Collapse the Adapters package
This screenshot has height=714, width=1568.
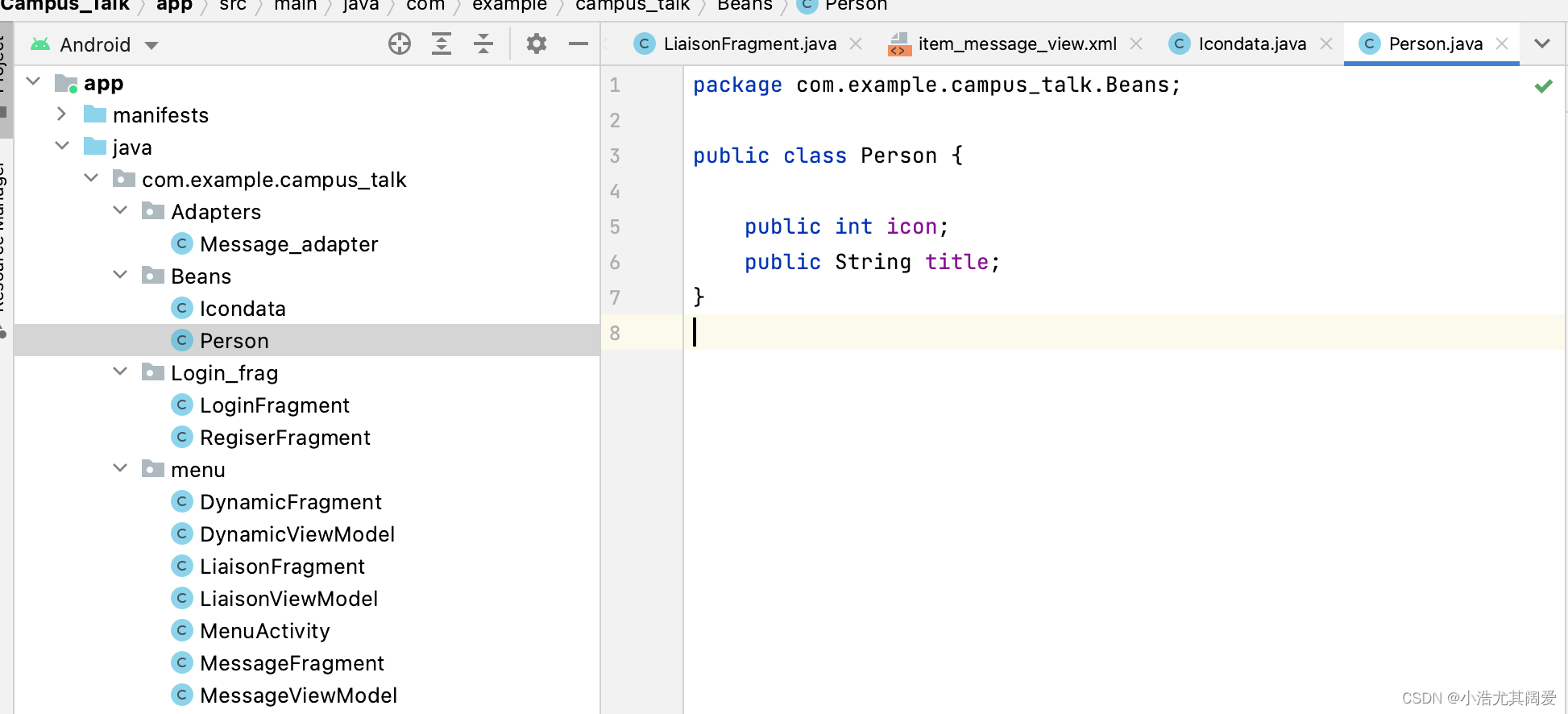coord(120,210)
